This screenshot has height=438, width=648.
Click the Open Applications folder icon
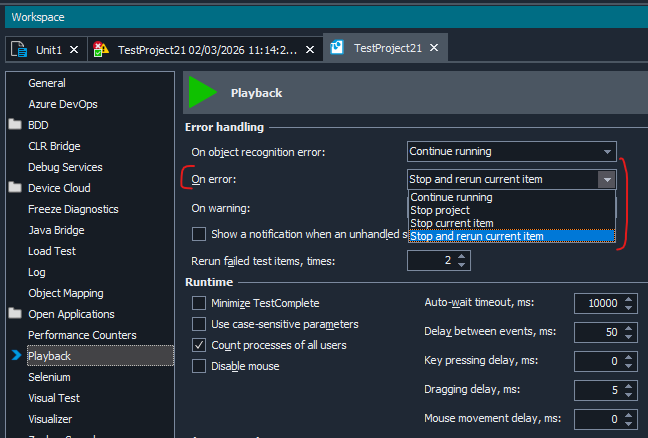pos(15,314)
